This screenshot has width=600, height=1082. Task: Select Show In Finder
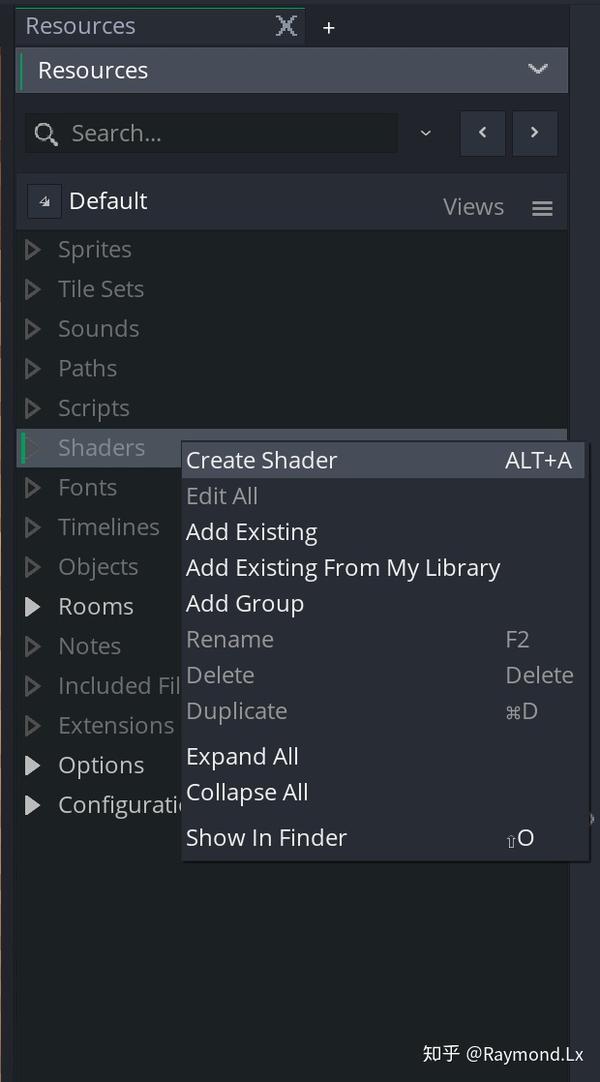(x=267, y=837)
